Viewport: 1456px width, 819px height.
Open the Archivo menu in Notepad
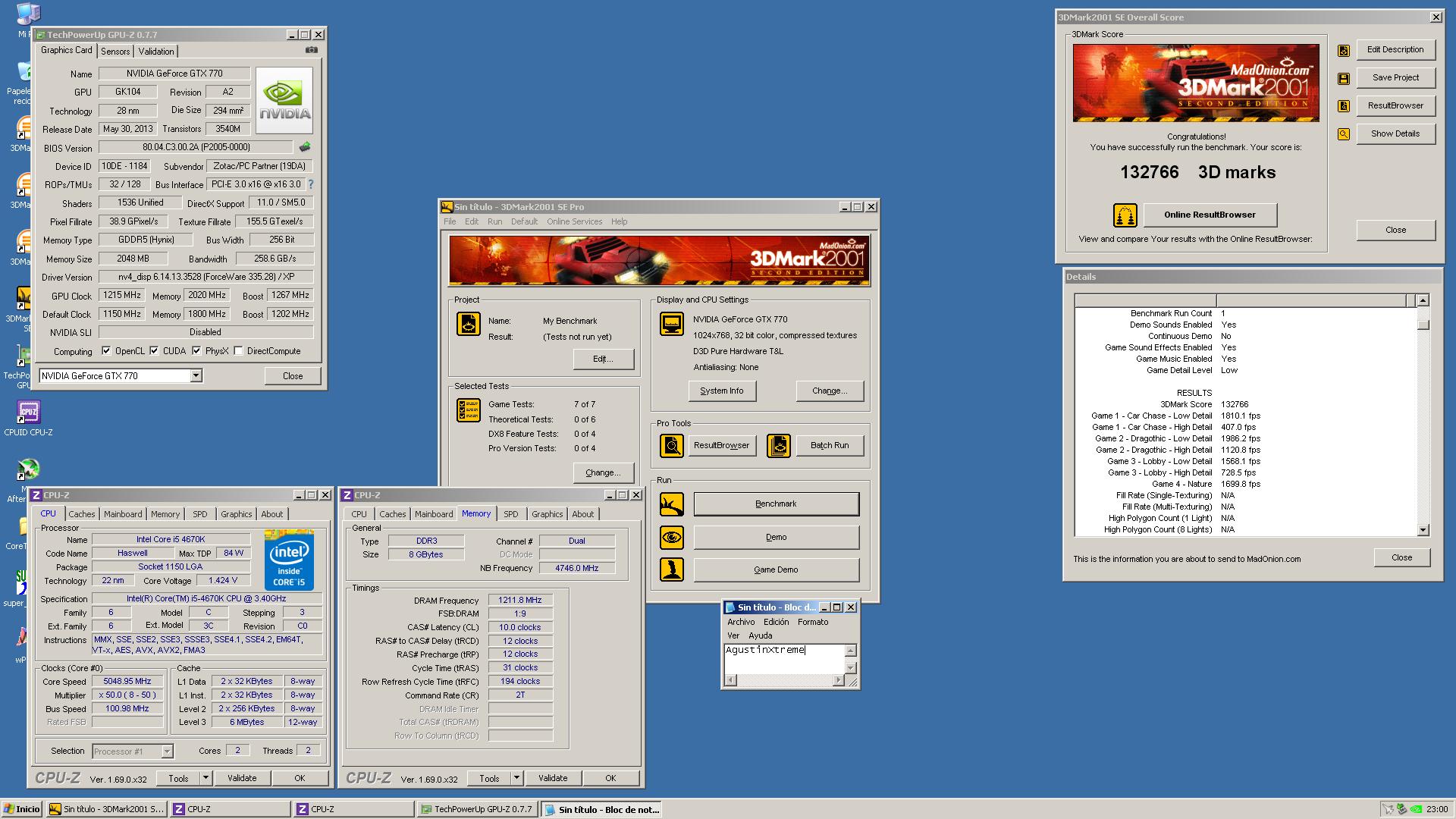[741, 622]
